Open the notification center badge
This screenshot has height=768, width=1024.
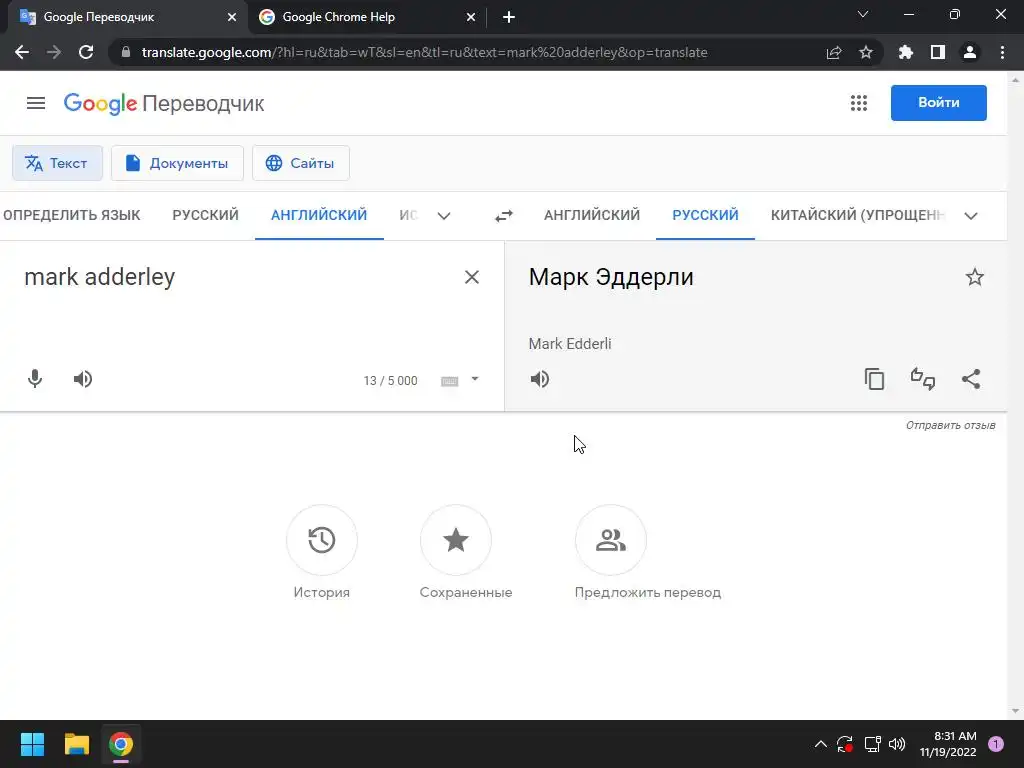click(996, 744)
